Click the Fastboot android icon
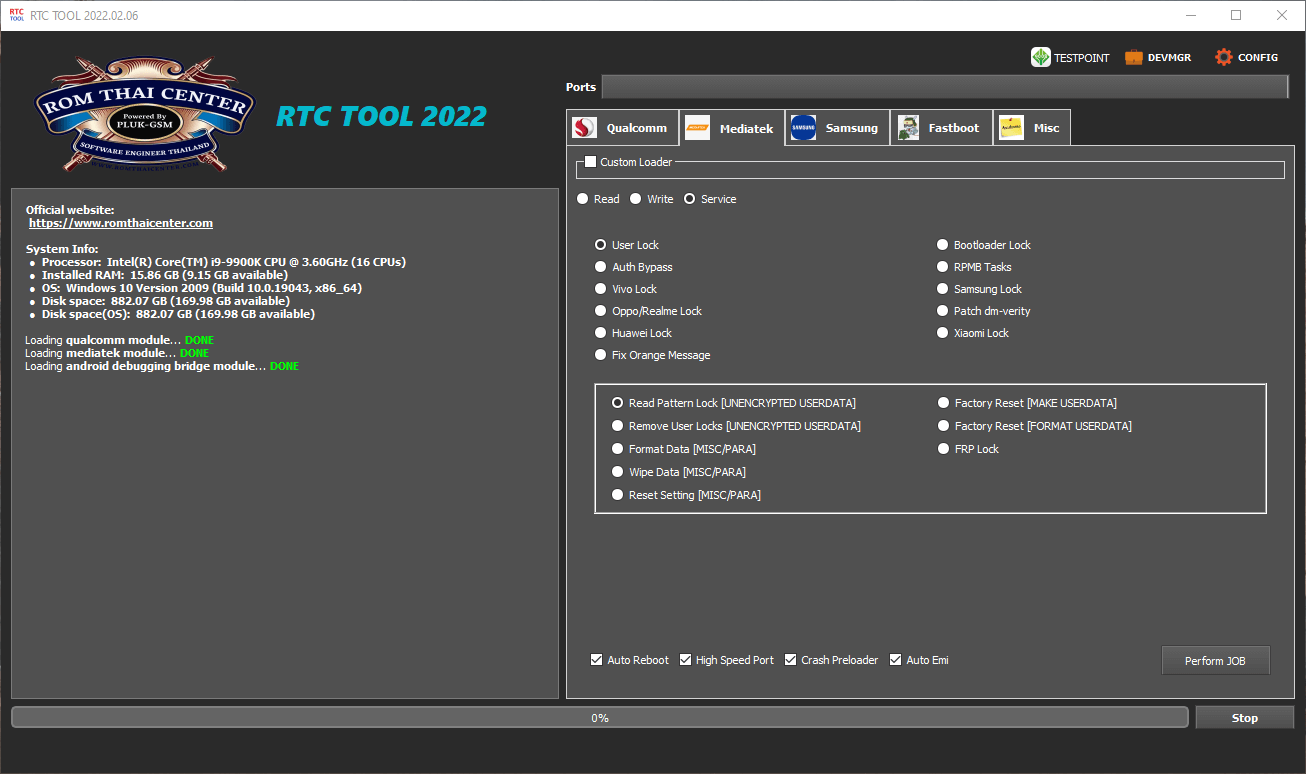The image size is (1306, 774). pyautogui.click(x=908, y=127)
